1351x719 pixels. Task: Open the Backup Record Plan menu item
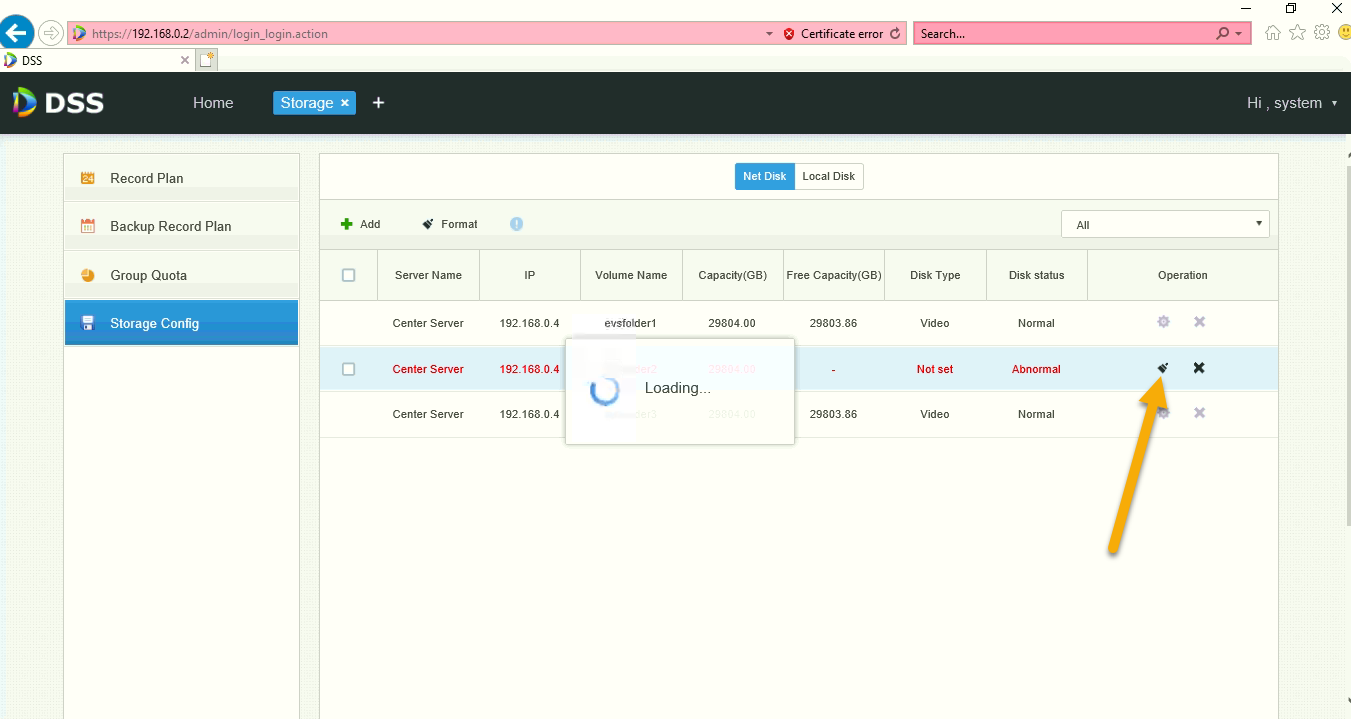(x=182, y=226)
